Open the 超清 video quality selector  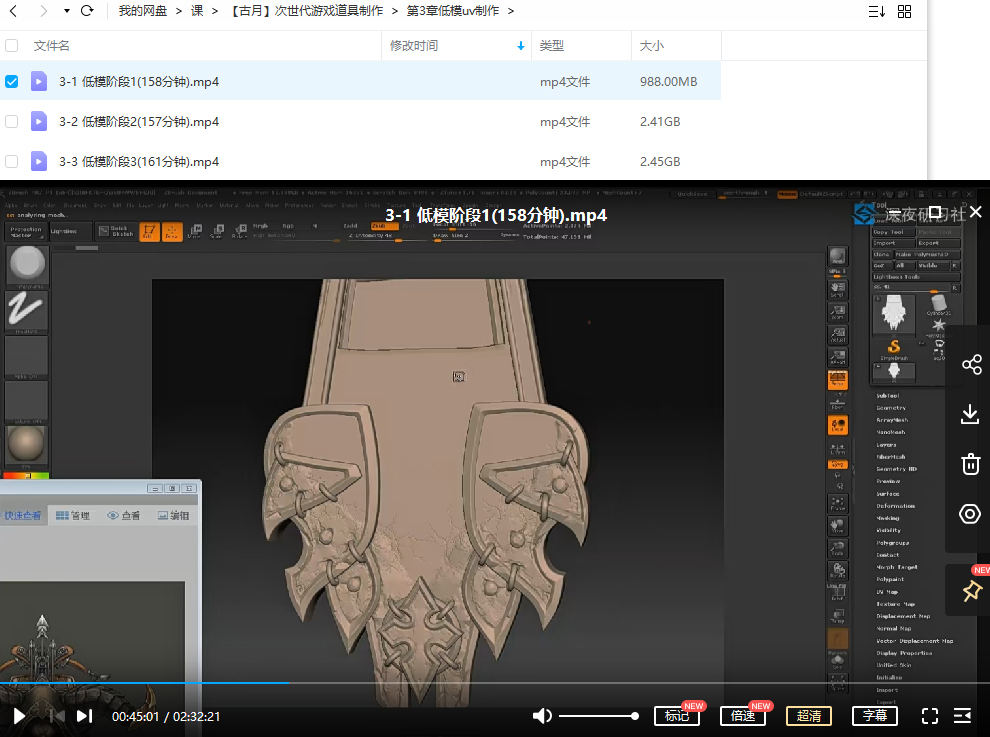[x=809, y=716]
